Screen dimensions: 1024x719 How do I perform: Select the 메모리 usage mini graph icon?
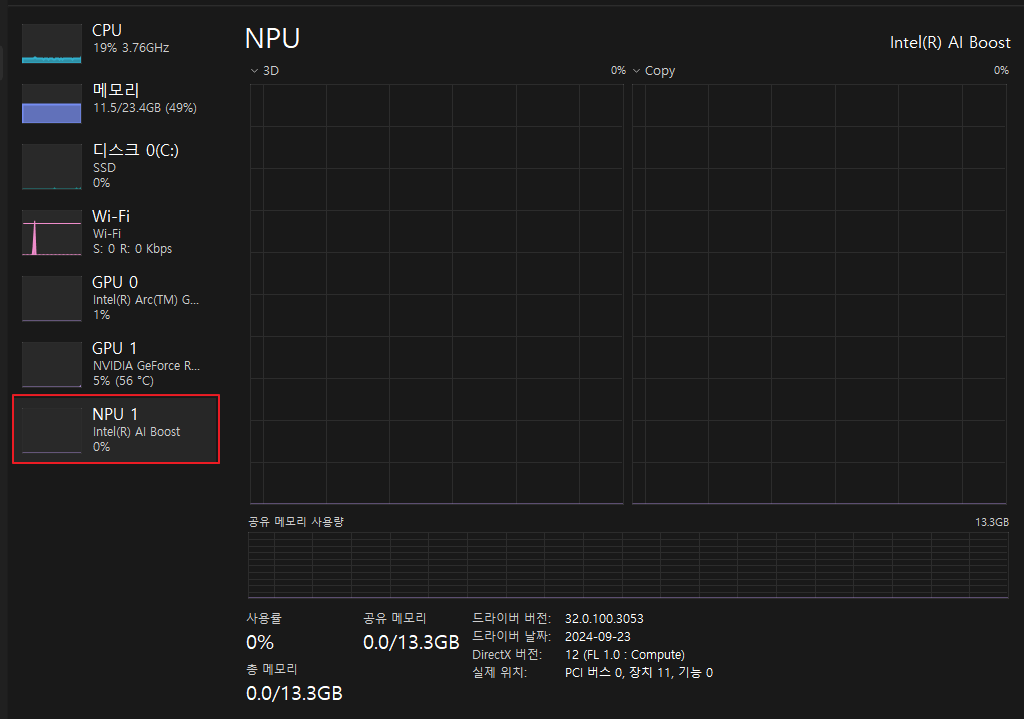51,102
